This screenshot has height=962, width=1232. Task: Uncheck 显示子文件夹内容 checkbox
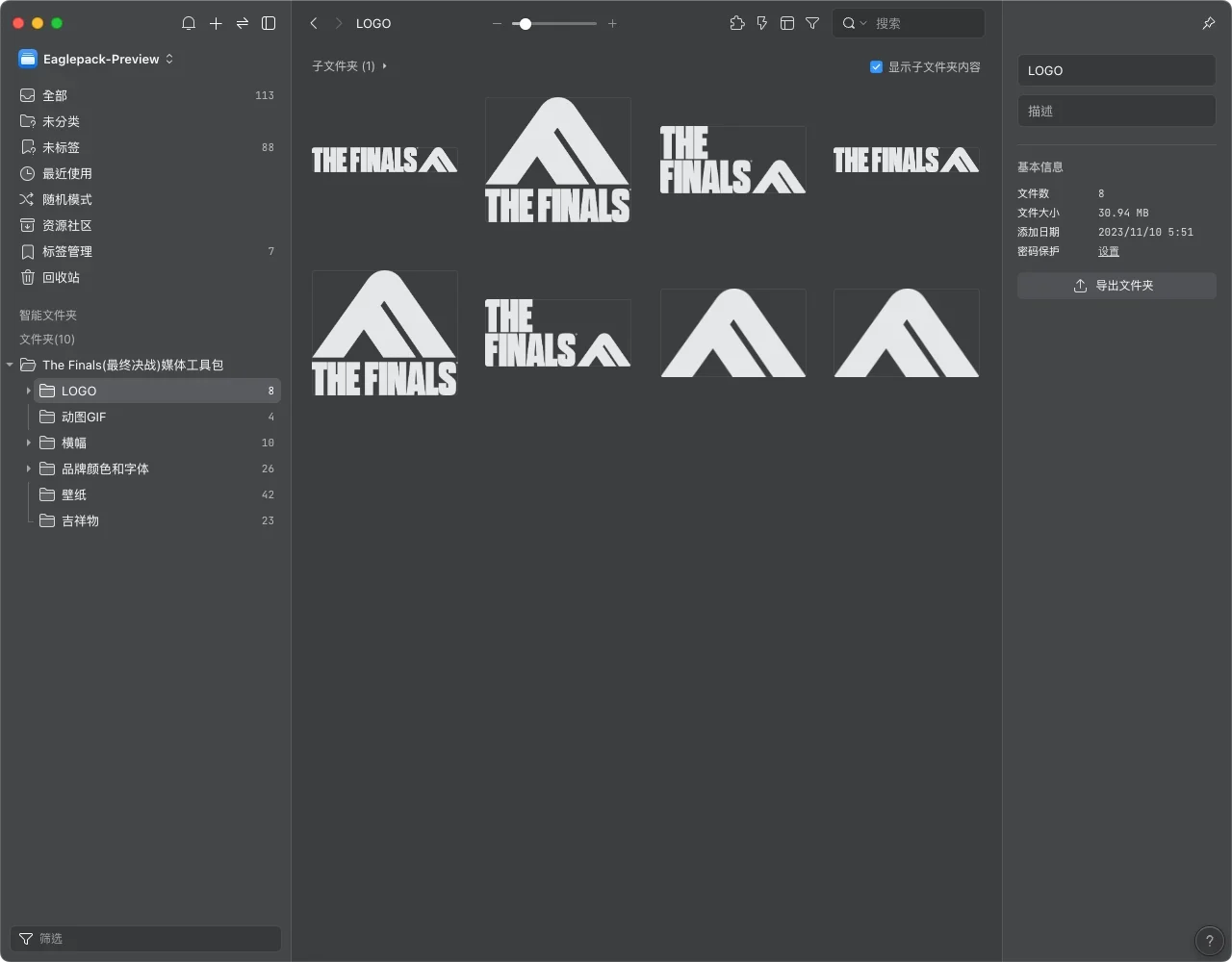click(x=876, y=67)
